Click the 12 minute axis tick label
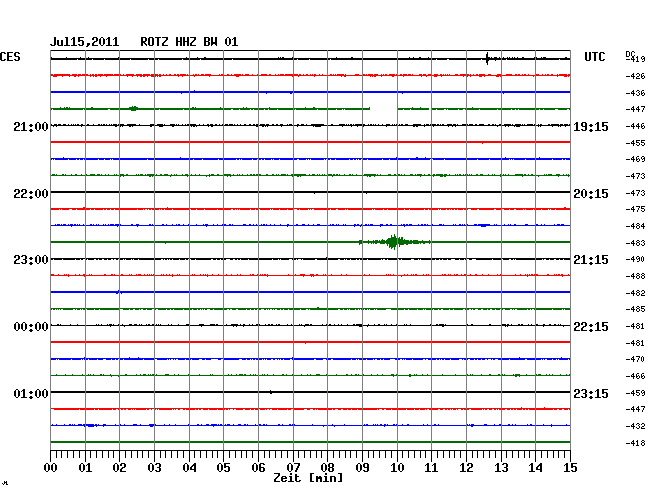Screen dimensions: 650x494 [x=466, y=468]
